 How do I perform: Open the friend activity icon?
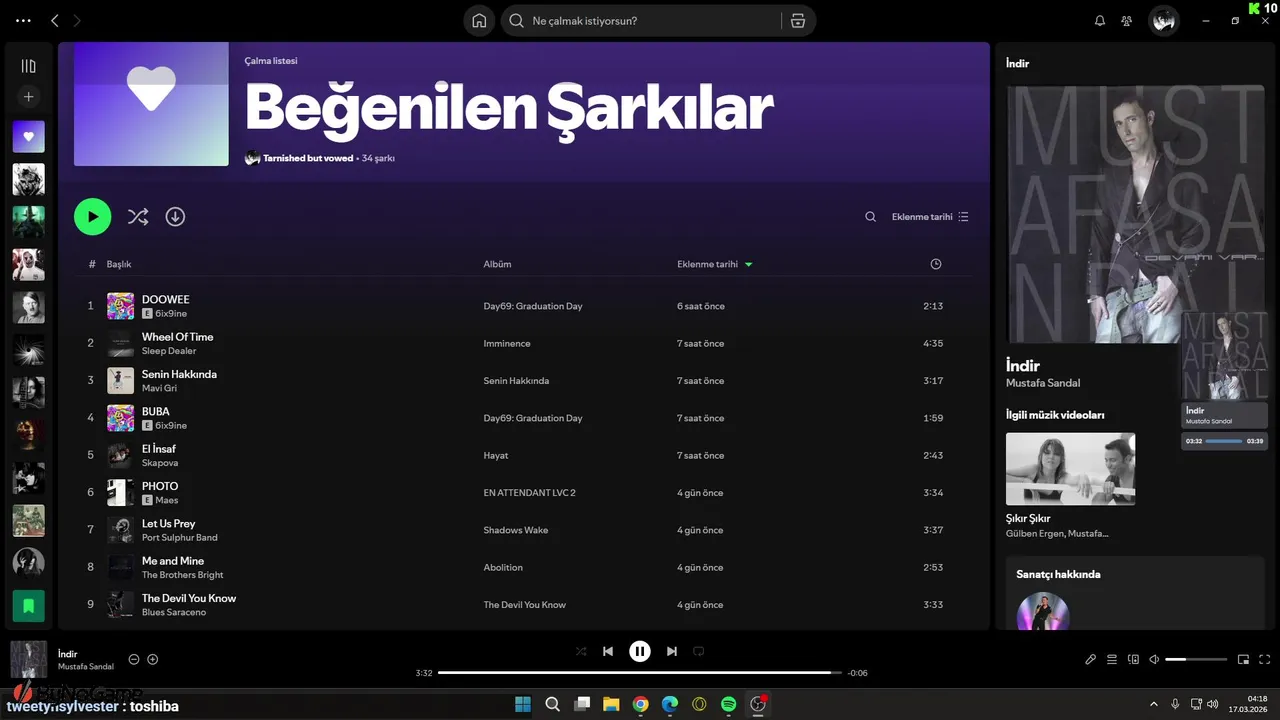(x=1127, y=21)
